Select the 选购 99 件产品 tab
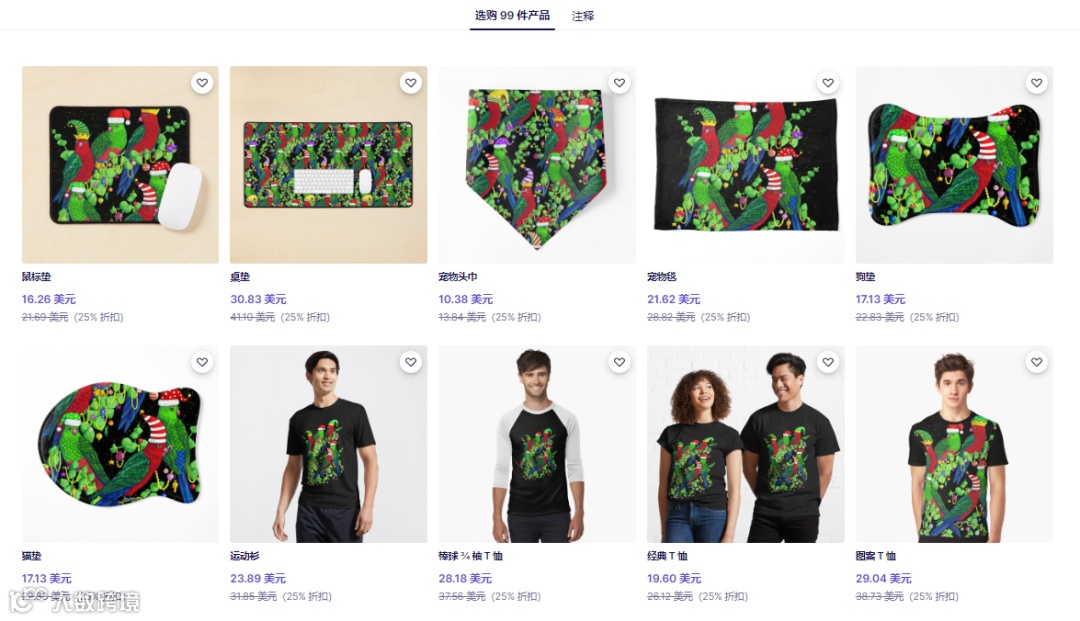 pyautogui.click(x=512, y=15)
